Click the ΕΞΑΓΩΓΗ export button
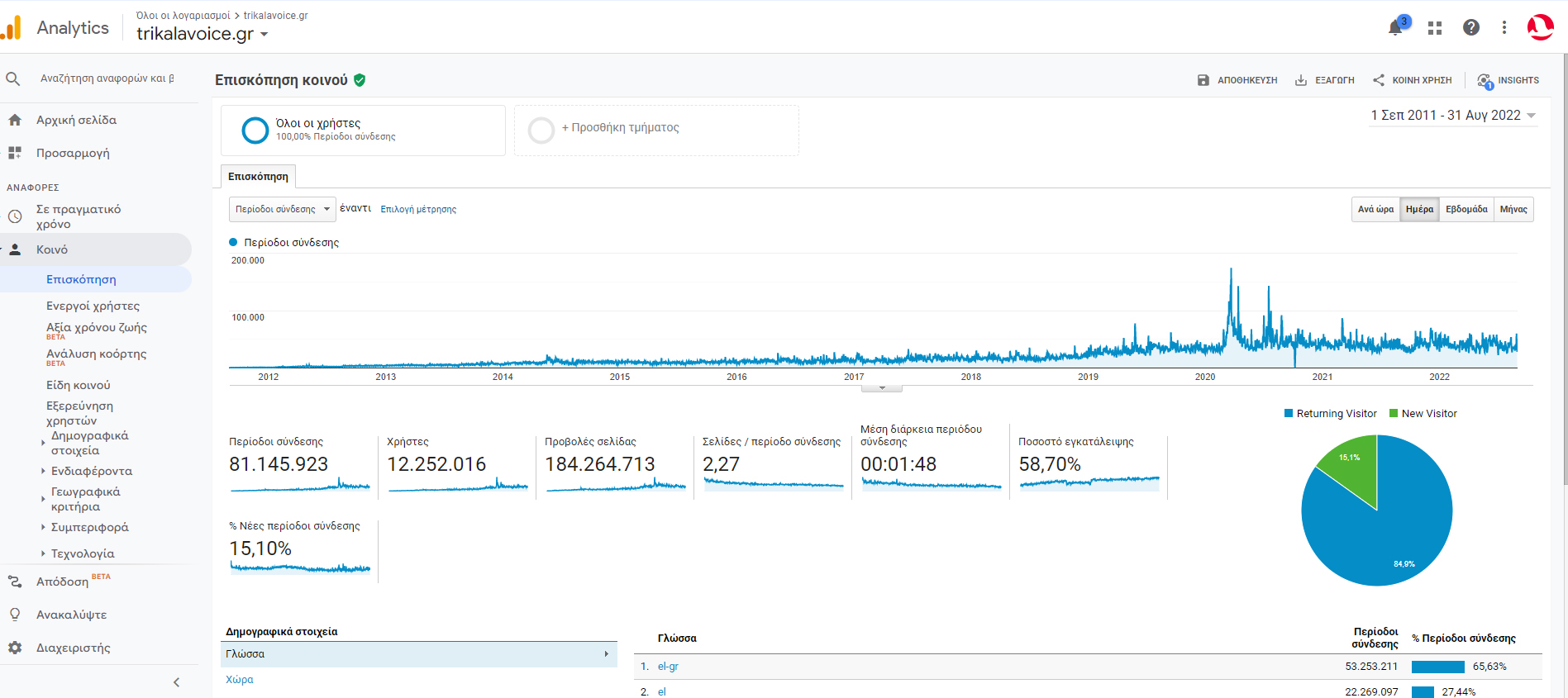 click(1325, 80)
